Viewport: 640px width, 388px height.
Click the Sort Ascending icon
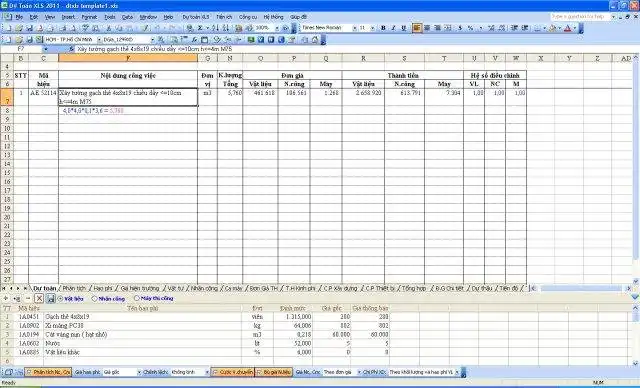216,28
